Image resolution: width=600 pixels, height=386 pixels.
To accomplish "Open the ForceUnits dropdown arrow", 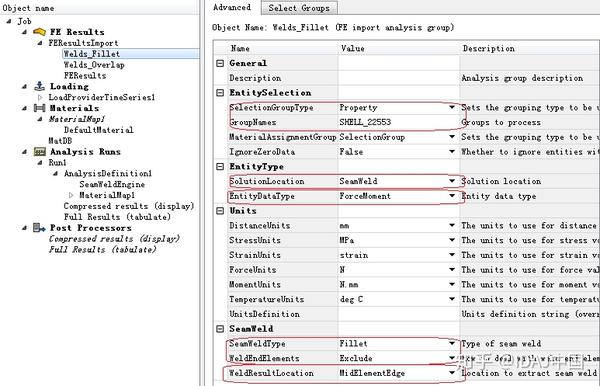I will click(x=452, y=270).
